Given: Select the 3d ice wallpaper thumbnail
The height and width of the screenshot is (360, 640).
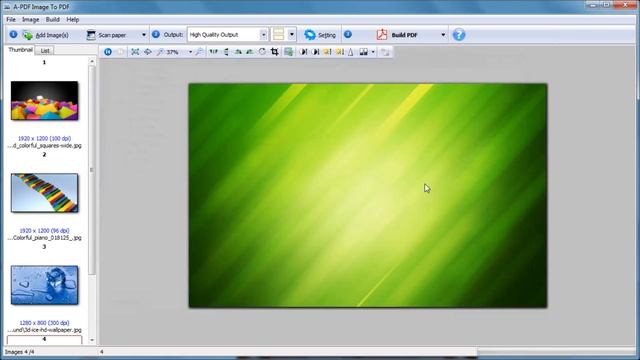Looking at the screenshot, I should (x=44, y=285).
